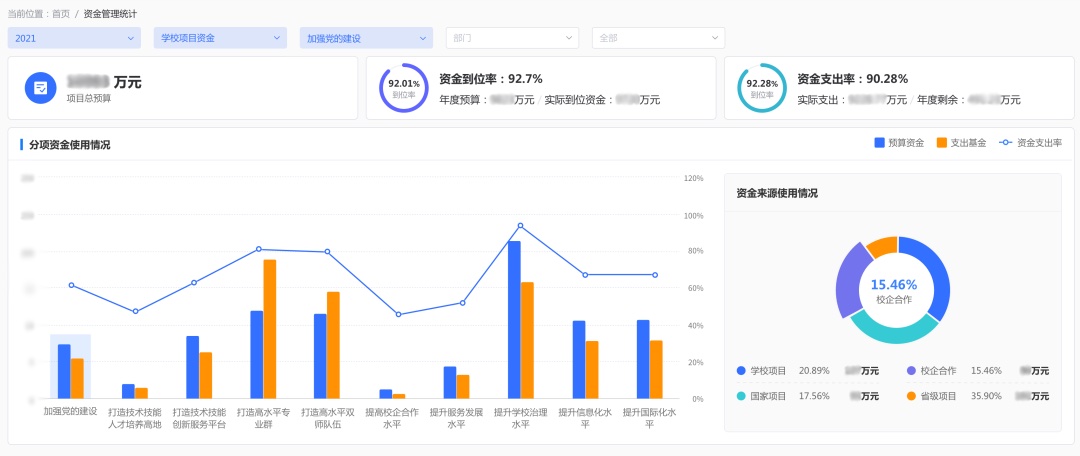Screen dimensions: 1080x456
Task: Open the 部门 department dropdown
Action: click(x=512, y=38)
